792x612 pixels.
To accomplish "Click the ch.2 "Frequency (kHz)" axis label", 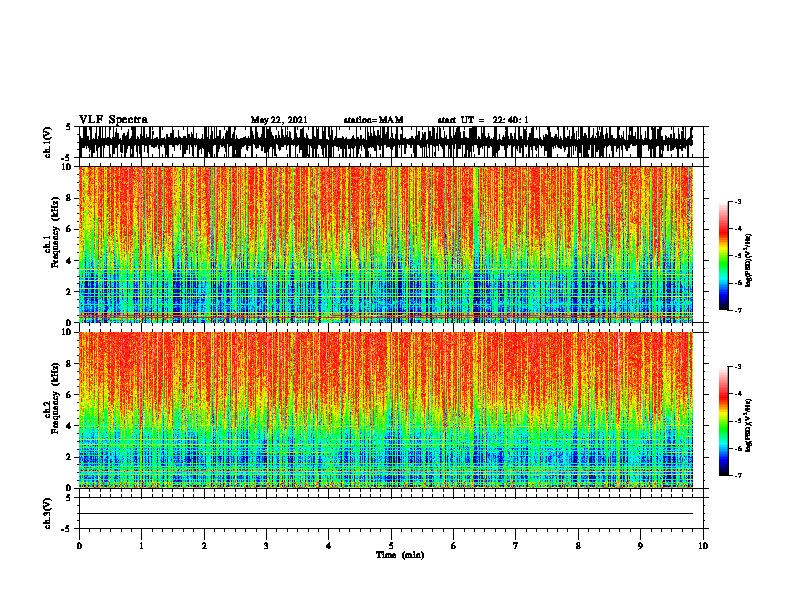I will (x=55, y=398).
